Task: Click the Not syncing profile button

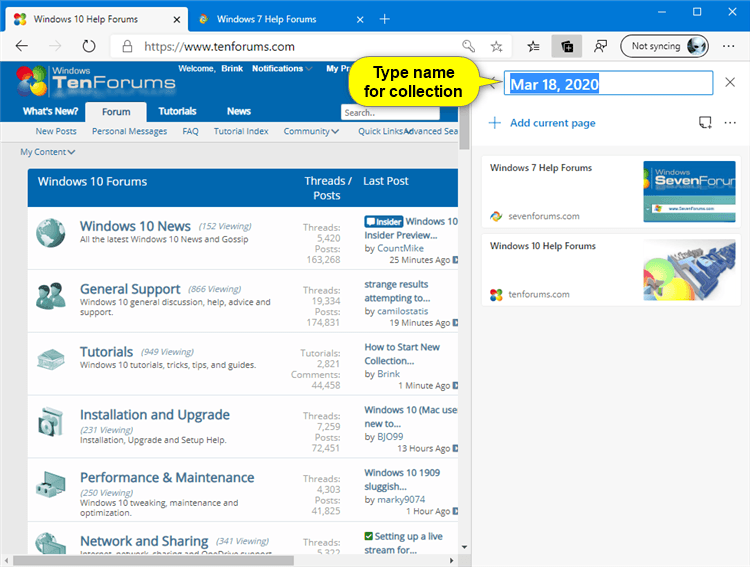Action: [x=664, y=46]
